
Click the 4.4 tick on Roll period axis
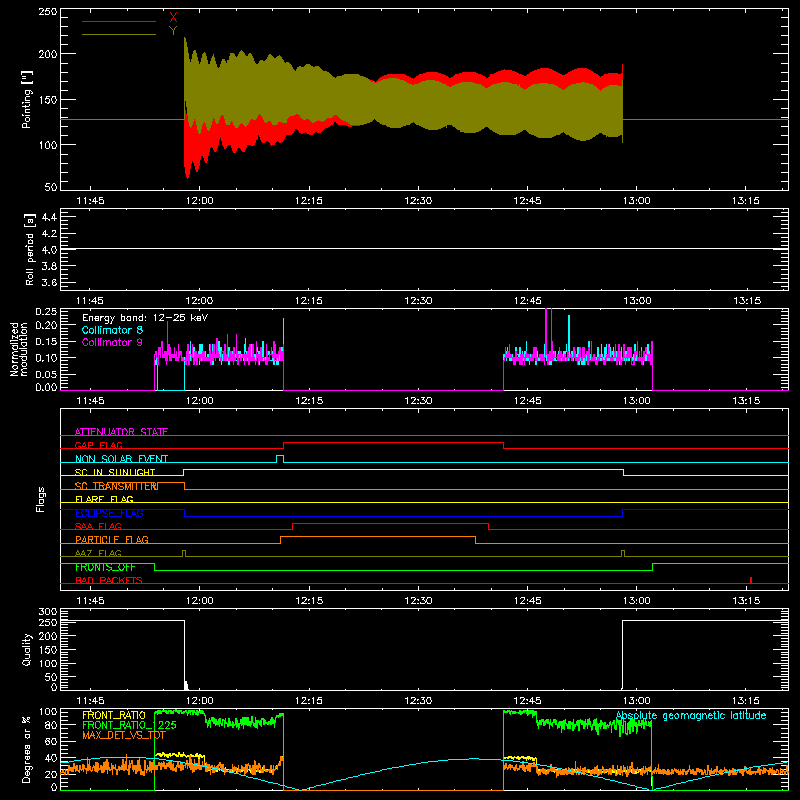click(x=49, y=218)
